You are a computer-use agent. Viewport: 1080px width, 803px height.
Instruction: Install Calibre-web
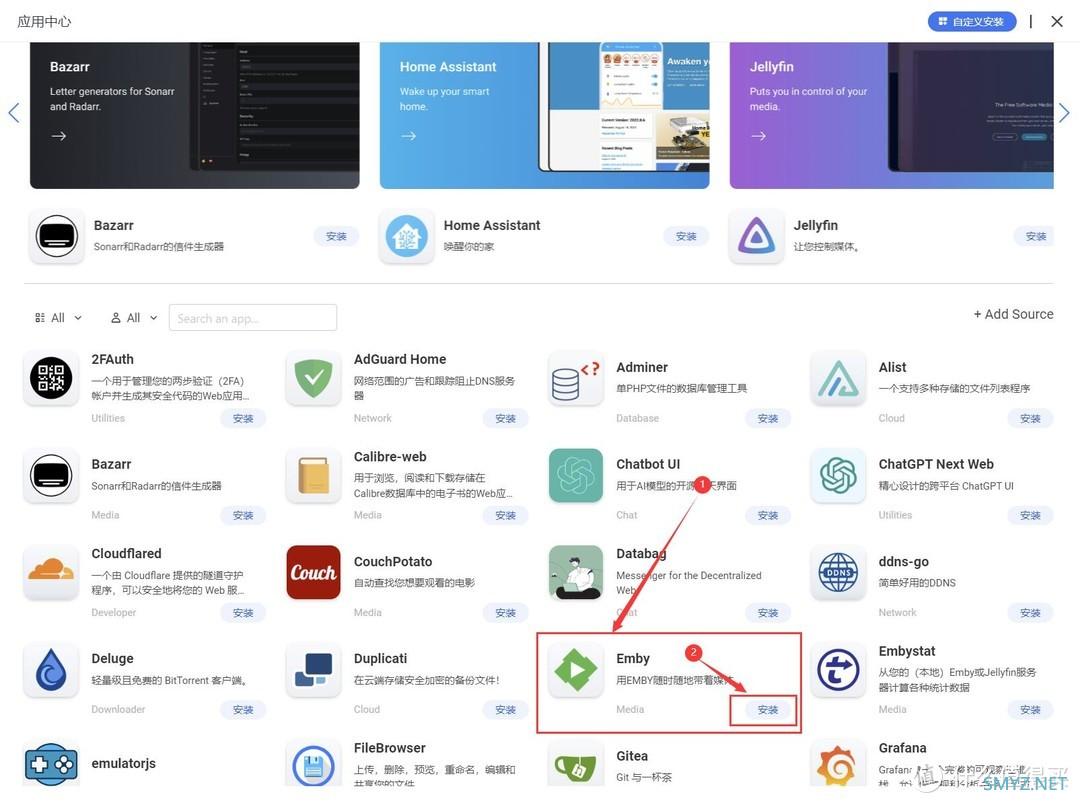[x=505, y=515]
